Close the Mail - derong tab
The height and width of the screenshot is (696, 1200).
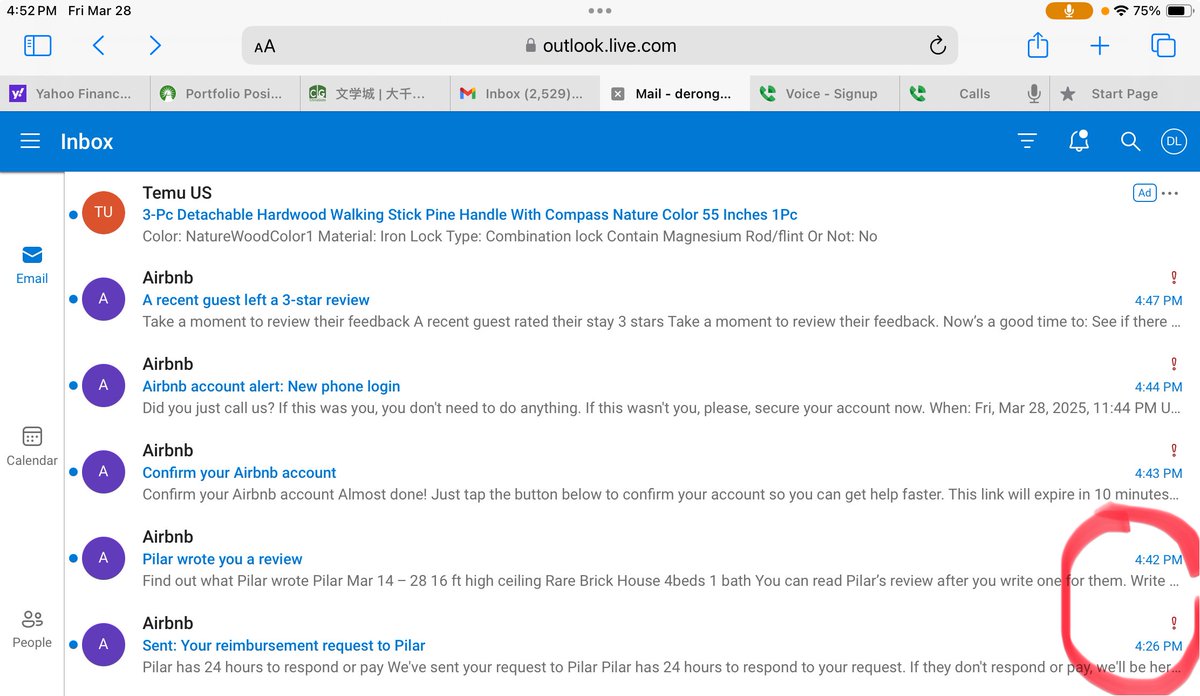(617, 93)
